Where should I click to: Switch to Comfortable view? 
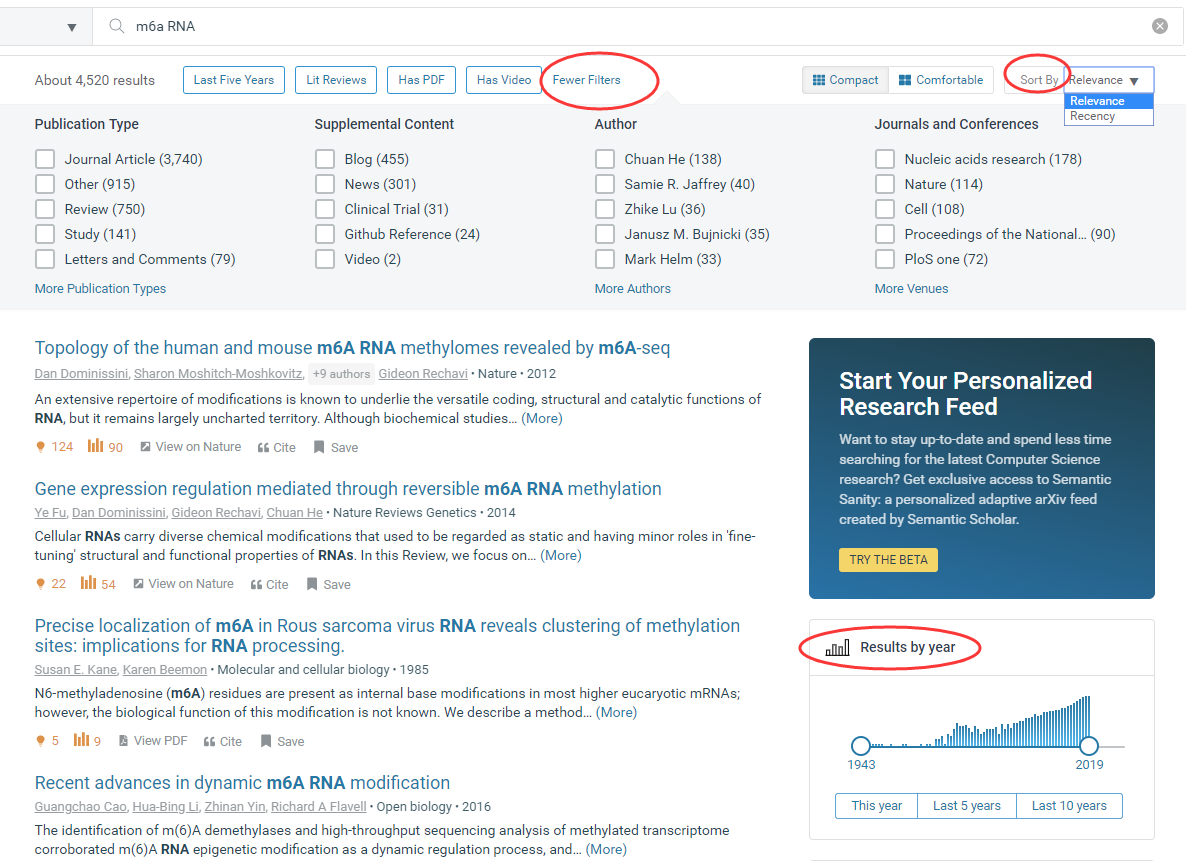click(x=940, y=80)
